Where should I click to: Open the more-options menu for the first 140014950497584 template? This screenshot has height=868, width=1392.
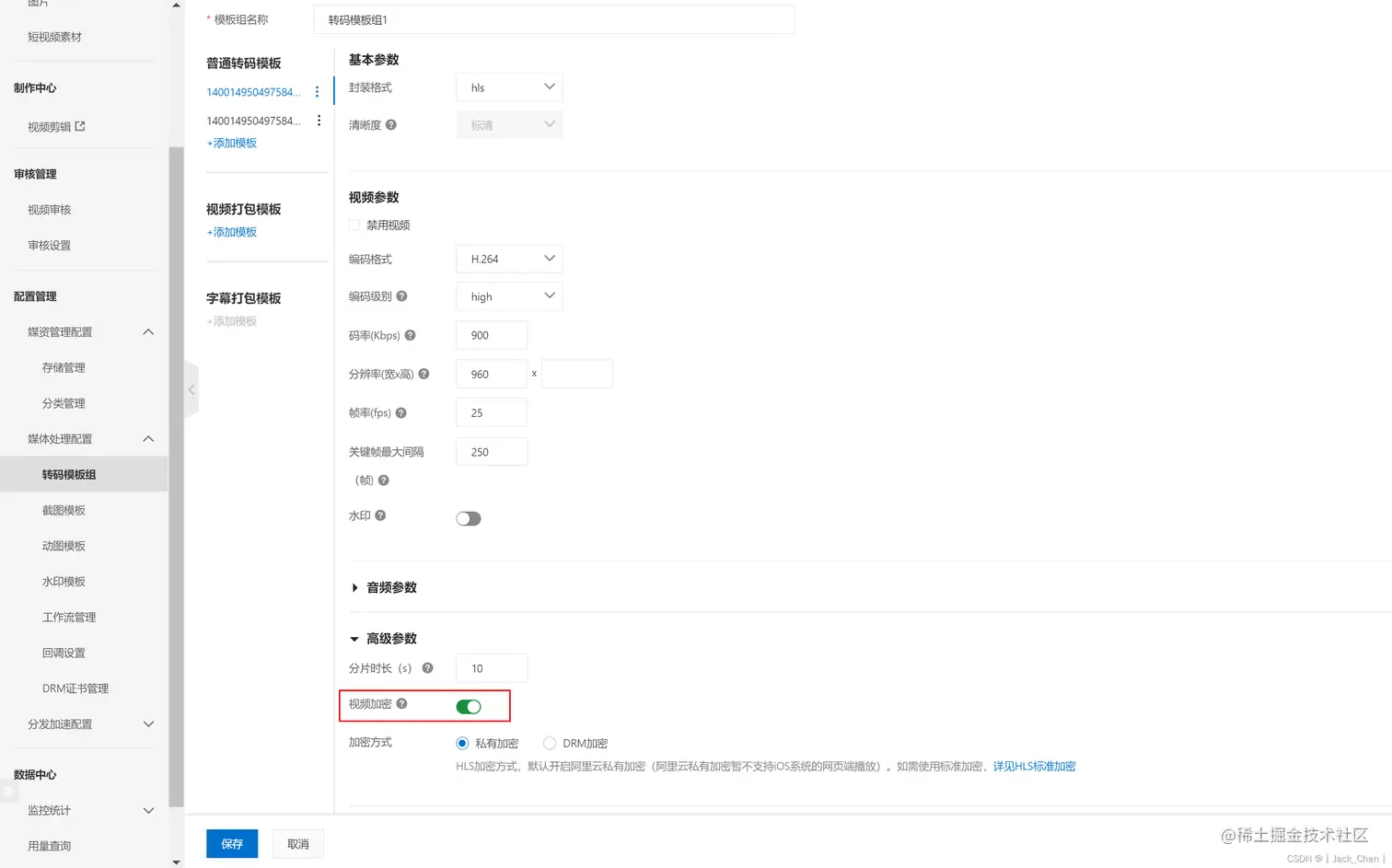pyautogui.click(x=317, y=92)
